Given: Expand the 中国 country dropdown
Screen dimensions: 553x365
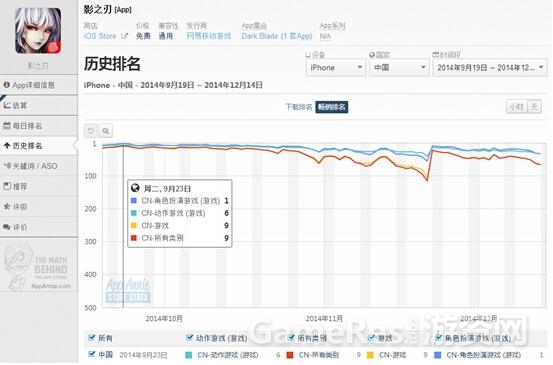Looking at the screenshot, I should (399, 67).
